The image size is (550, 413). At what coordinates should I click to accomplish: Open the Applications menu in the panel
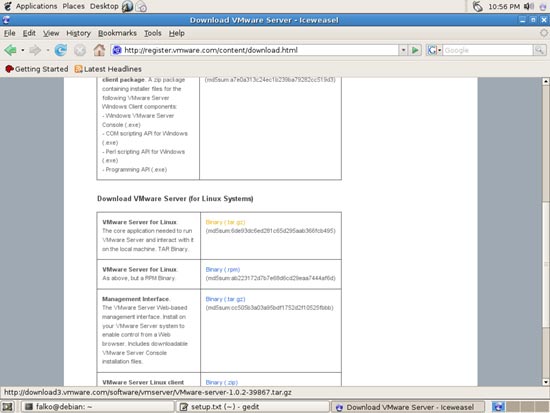36,6
